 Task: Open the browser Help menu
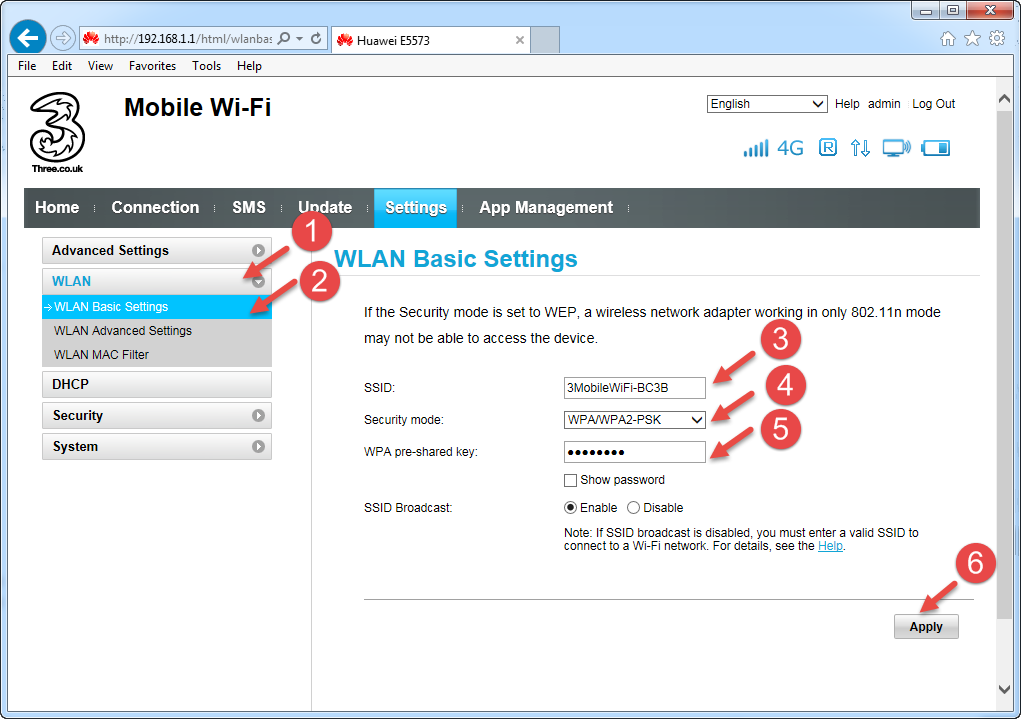[x=249, y=66]
